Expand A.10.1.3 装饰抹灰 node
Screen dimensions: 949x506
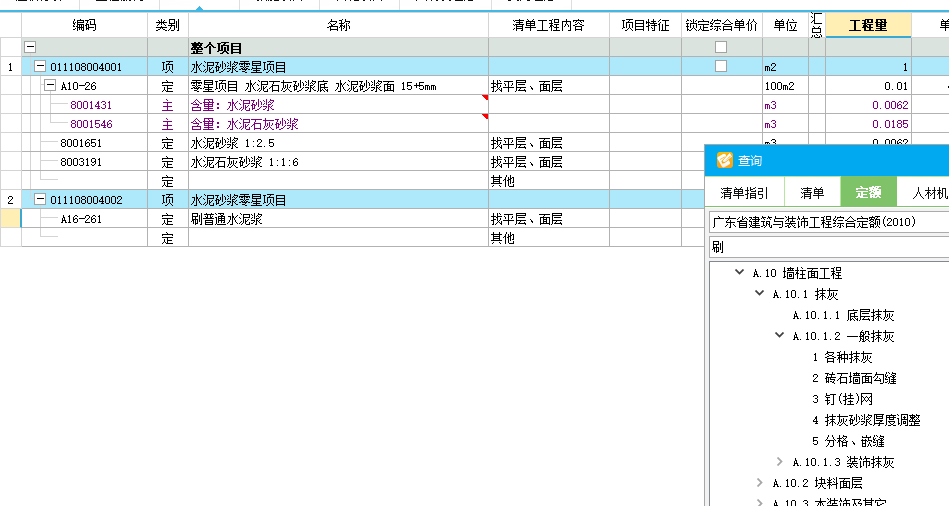780,462
